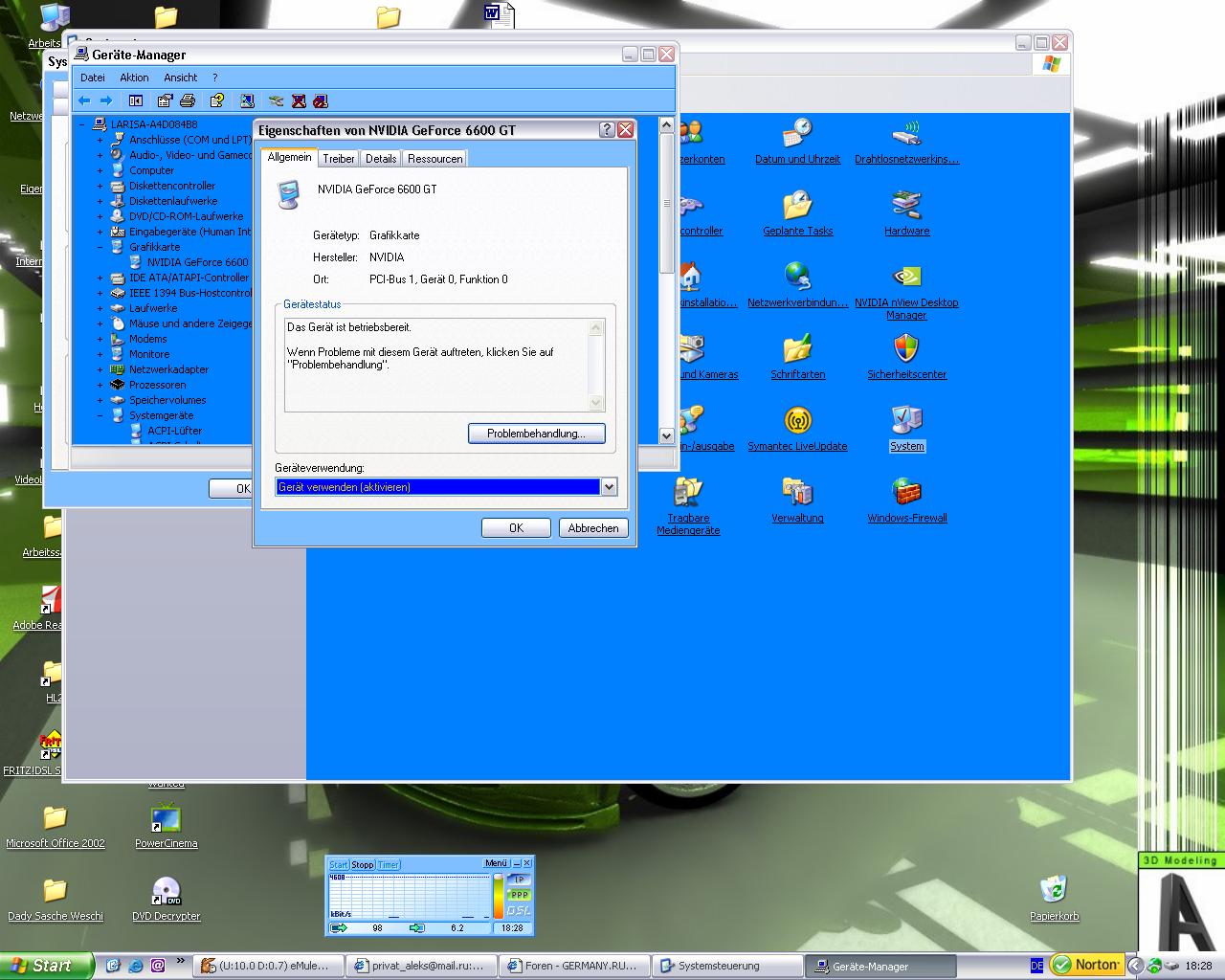Expand the Computer tree node

100,170
